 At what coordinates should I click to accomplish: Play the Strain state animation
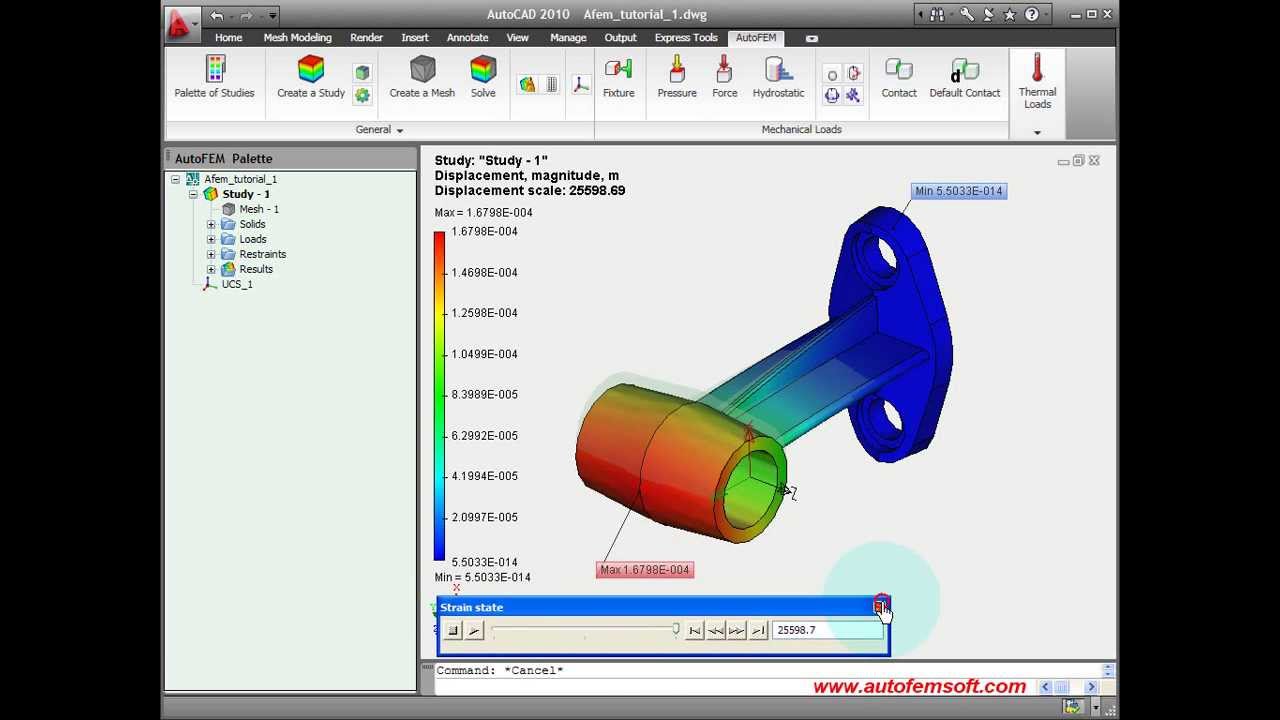475,630
